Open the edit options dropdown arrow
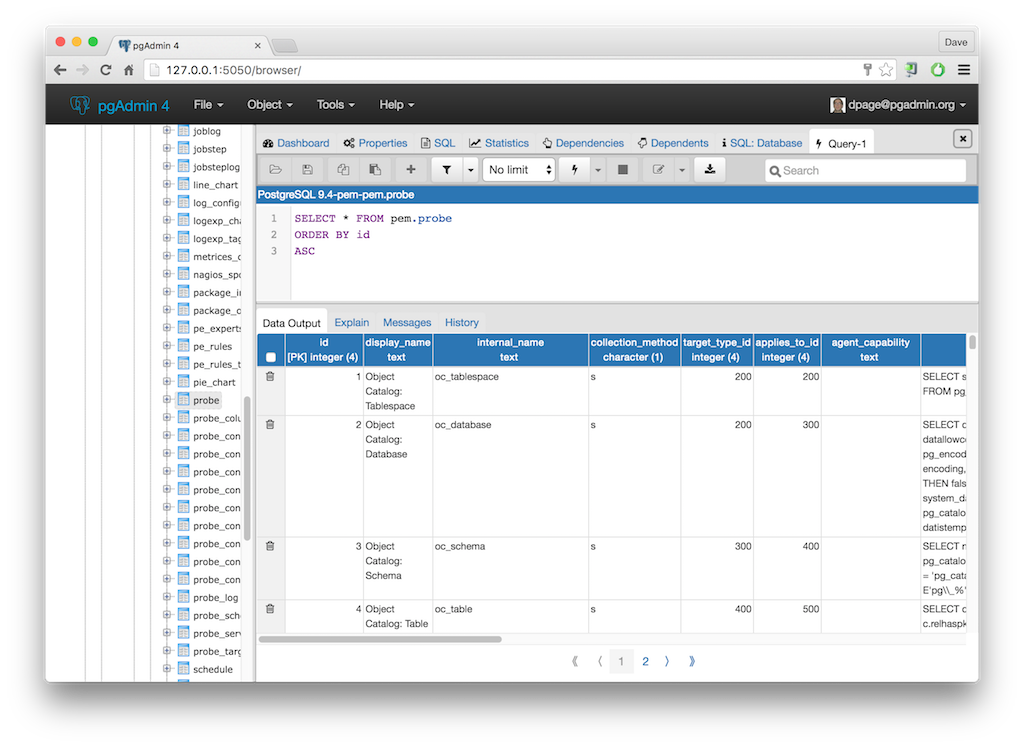The image size is (1024, 747). coord(682,170)
